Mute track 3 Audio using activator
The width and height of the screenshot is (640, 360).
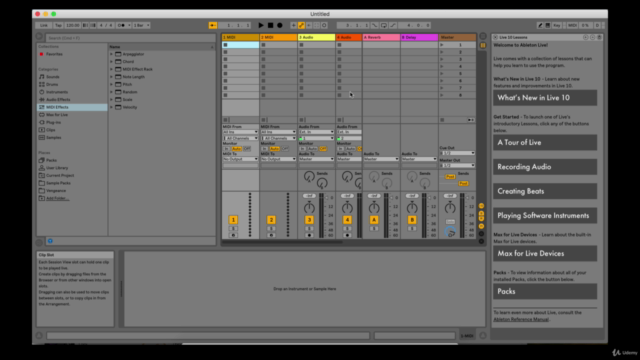tap(309, 220)
